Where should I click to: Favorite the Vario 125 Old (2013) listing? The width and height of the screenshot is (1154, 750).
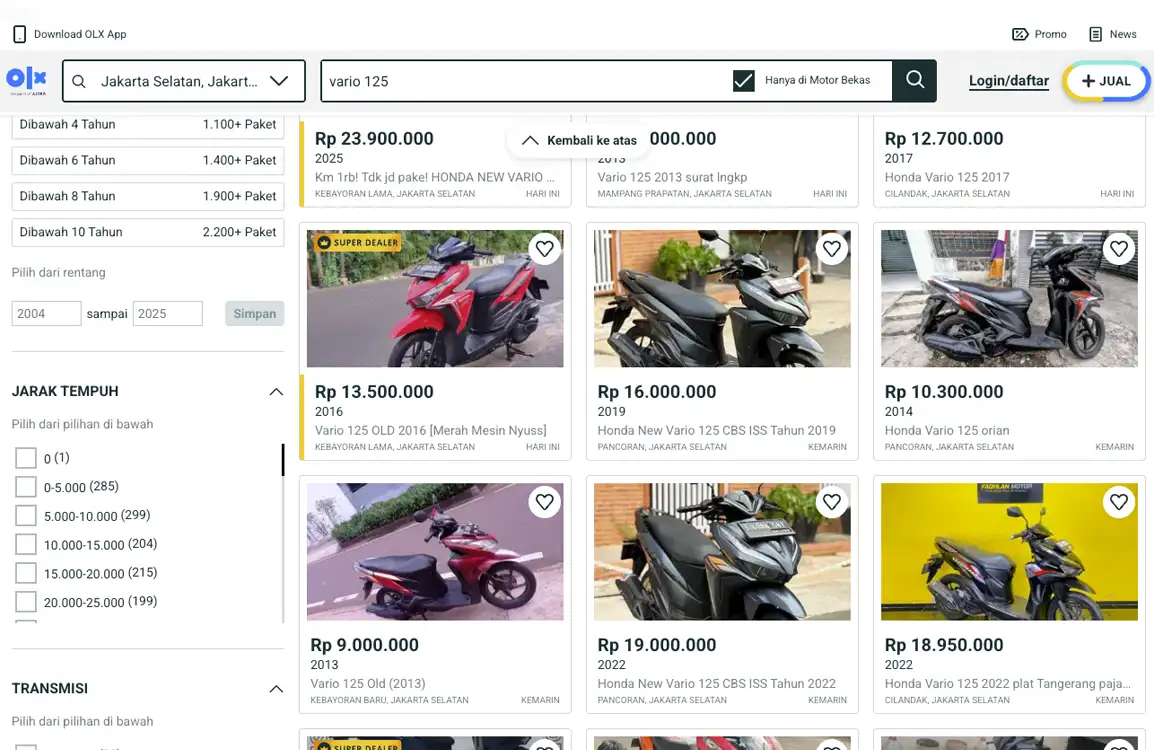[x=545, y=502]
